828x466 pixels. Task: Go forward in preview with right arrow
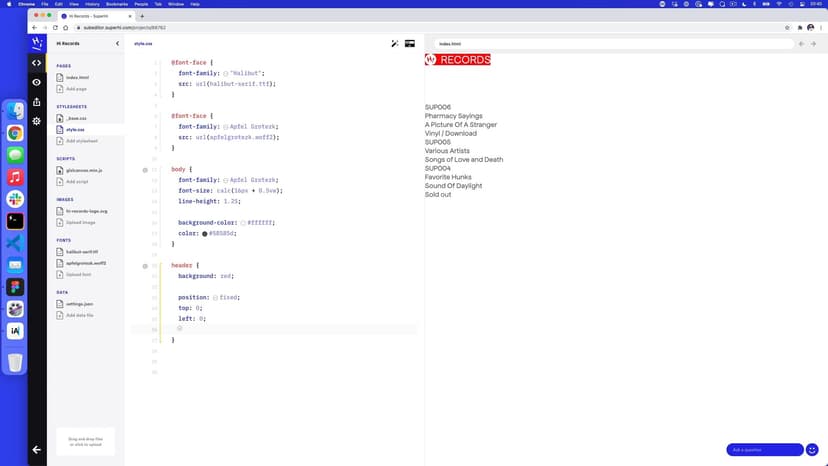point(814,44)
